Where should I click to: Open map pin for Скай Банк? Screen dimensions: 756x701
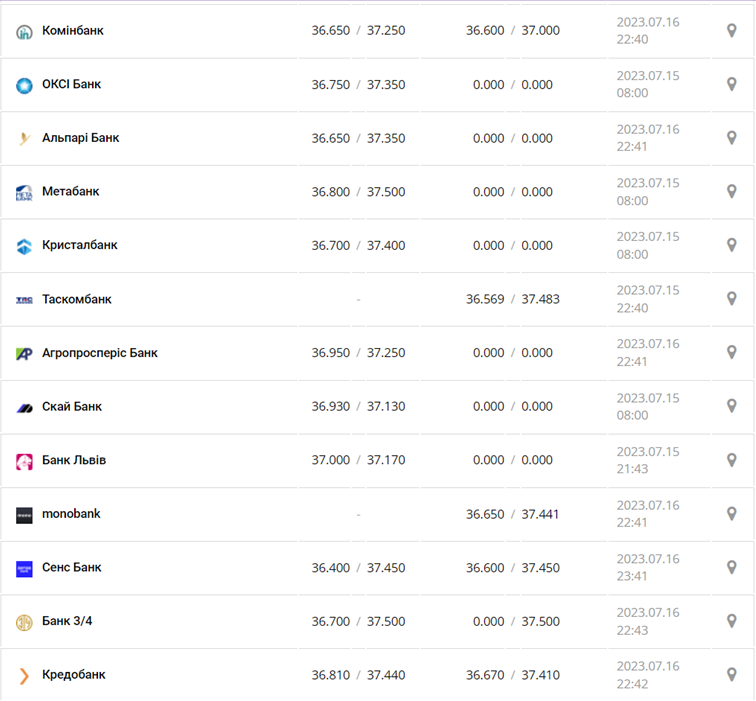(731, 406)
